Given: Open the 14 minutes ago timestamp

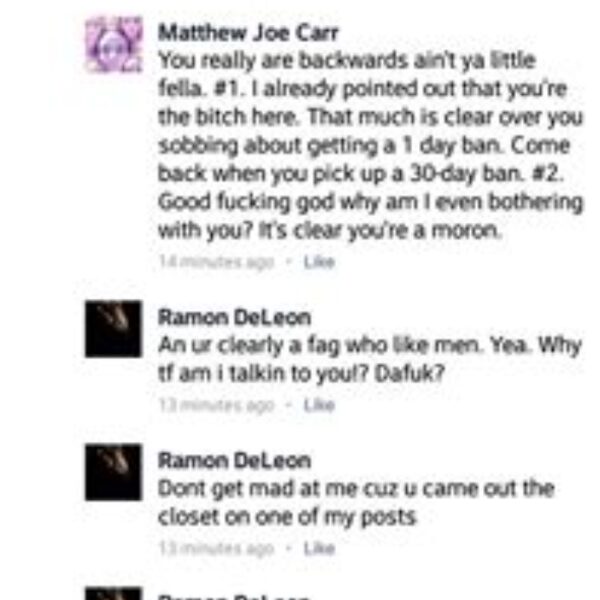Looking at the screenshot, I should click(217, 262).
